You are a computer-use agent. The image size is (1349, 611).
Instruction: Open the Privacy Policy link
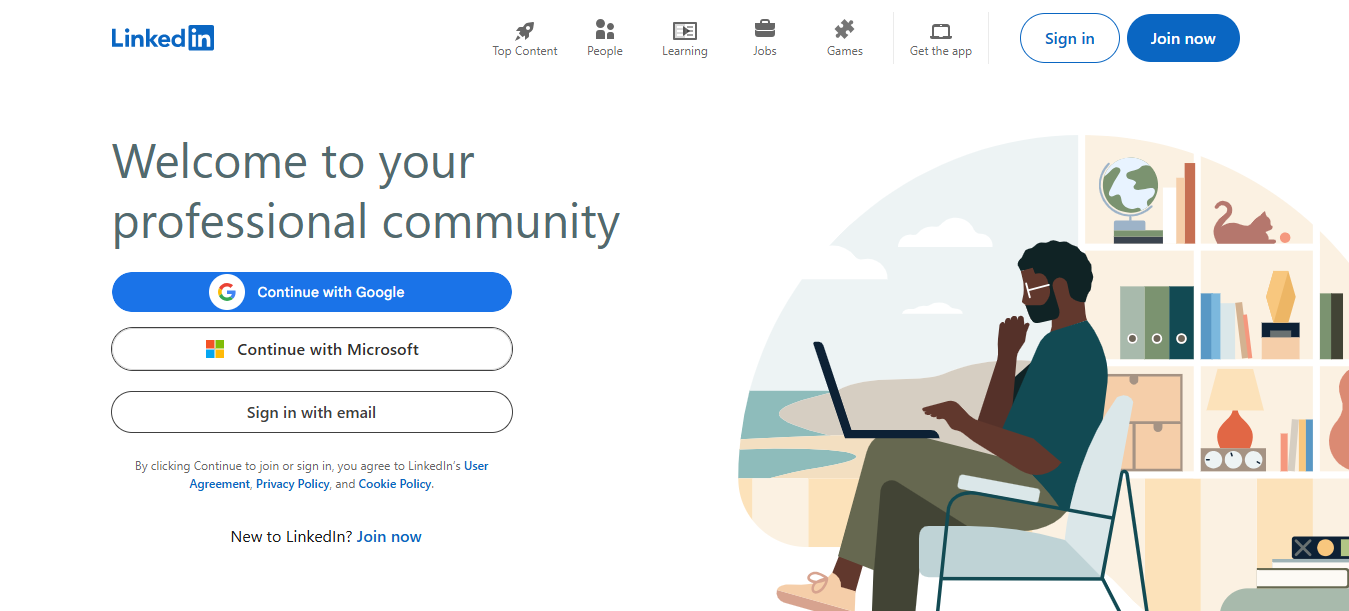(292, 484)
